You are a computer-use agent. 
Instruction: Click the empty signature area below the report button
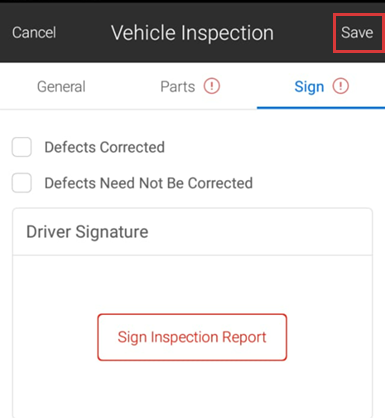coord(192,389)
